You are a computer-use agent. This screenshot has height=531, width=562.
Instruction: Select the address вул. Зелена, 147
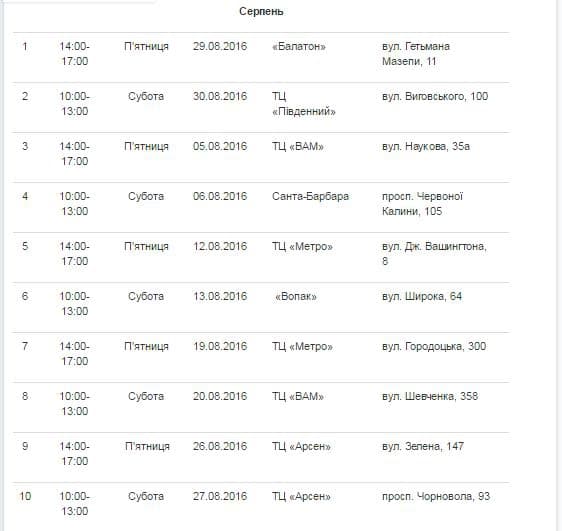coord(423,446)
